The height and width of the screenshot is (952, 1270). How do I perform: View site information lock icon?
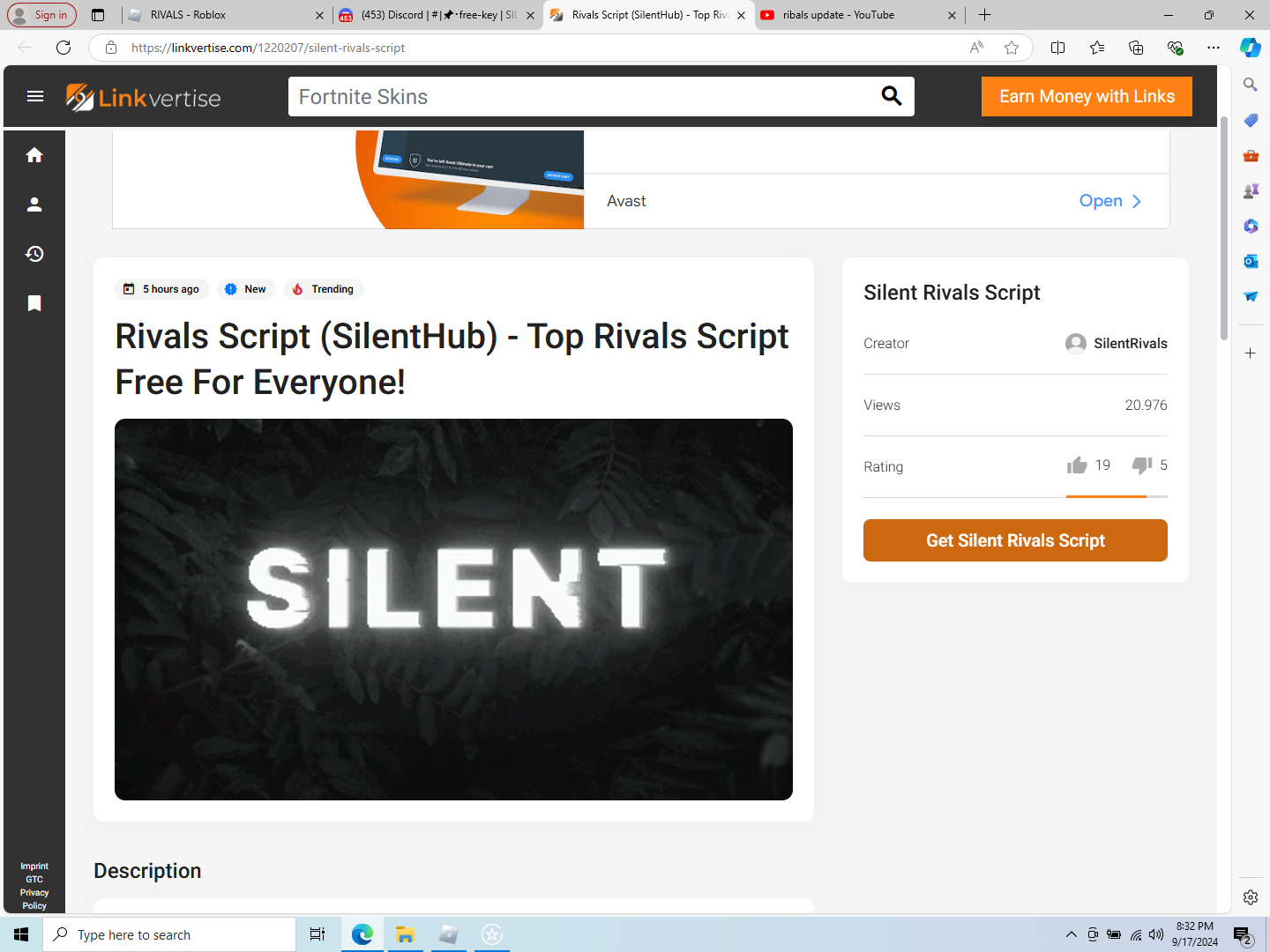click(111, 48)
